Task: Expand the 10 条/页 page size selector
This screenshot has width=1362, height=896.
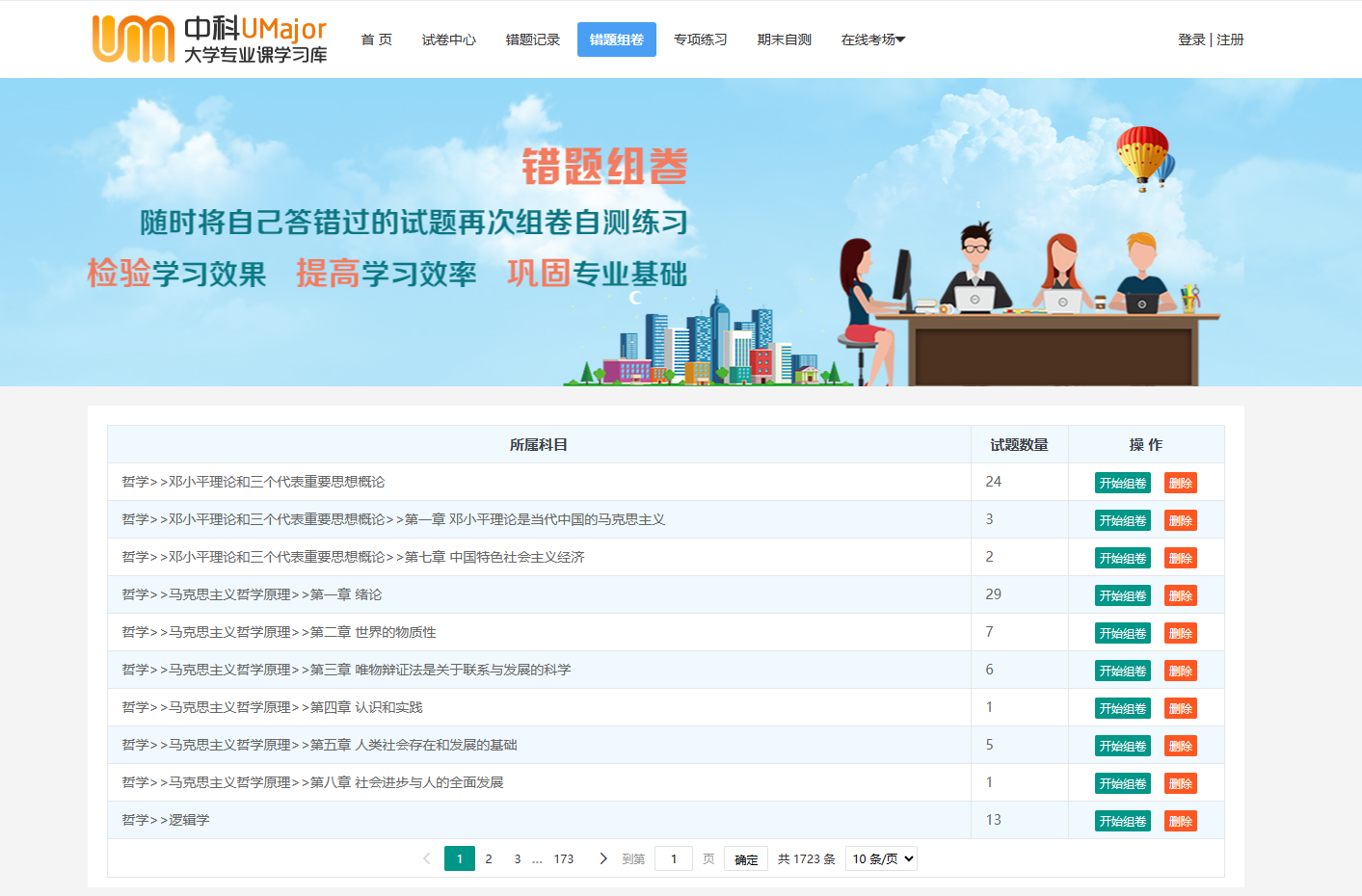Action: pyautogui.click(x=881, y=858)
